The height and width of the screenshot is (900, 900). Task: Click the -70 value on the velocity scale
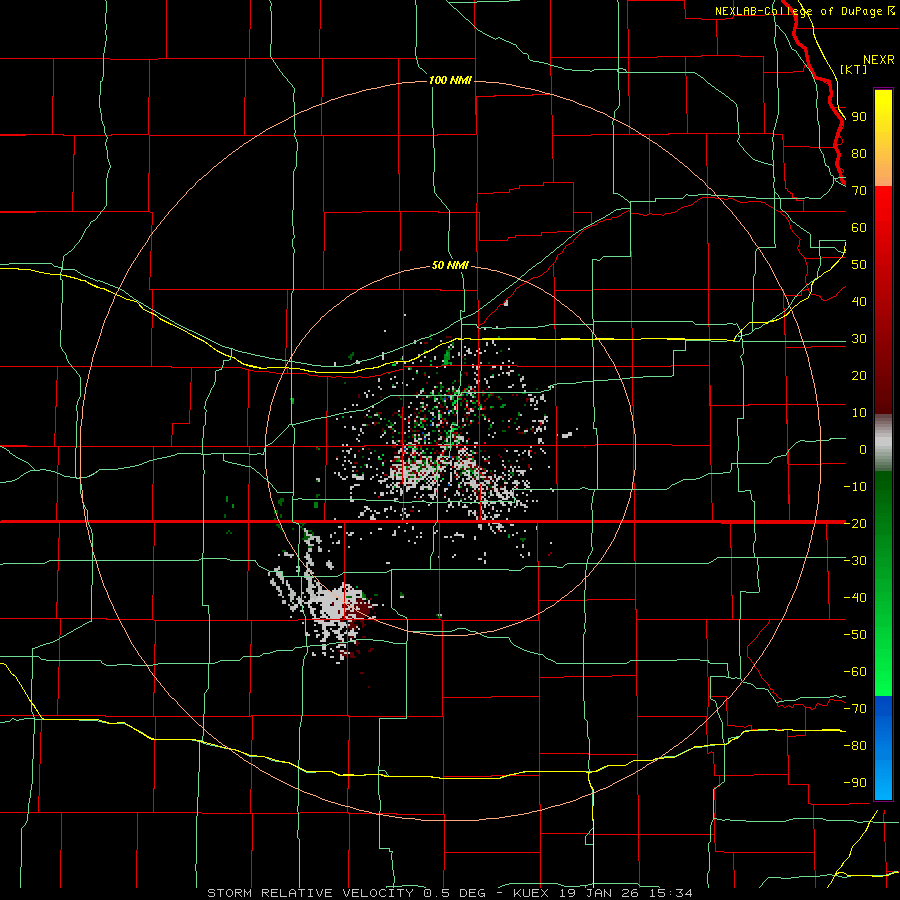point(855,709)
